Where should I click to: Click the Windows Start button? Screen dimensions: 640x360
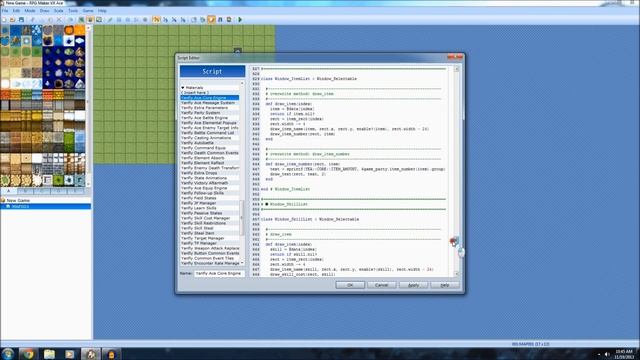tap(7, 353)
